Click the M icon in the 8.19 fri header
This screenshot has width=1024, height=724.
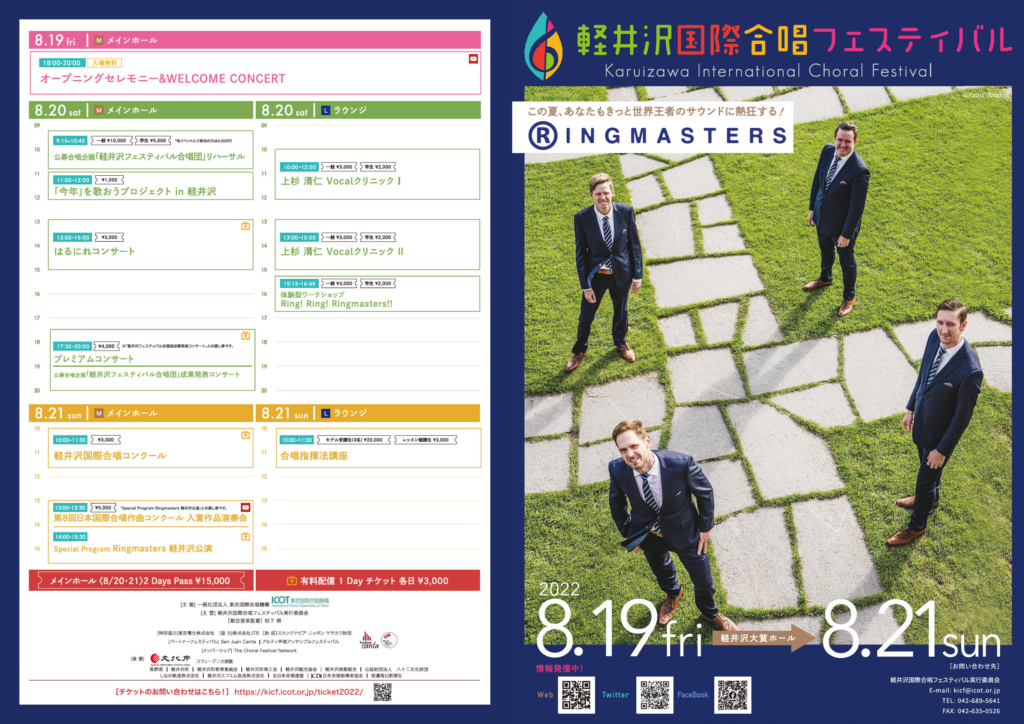pos(99,40)
